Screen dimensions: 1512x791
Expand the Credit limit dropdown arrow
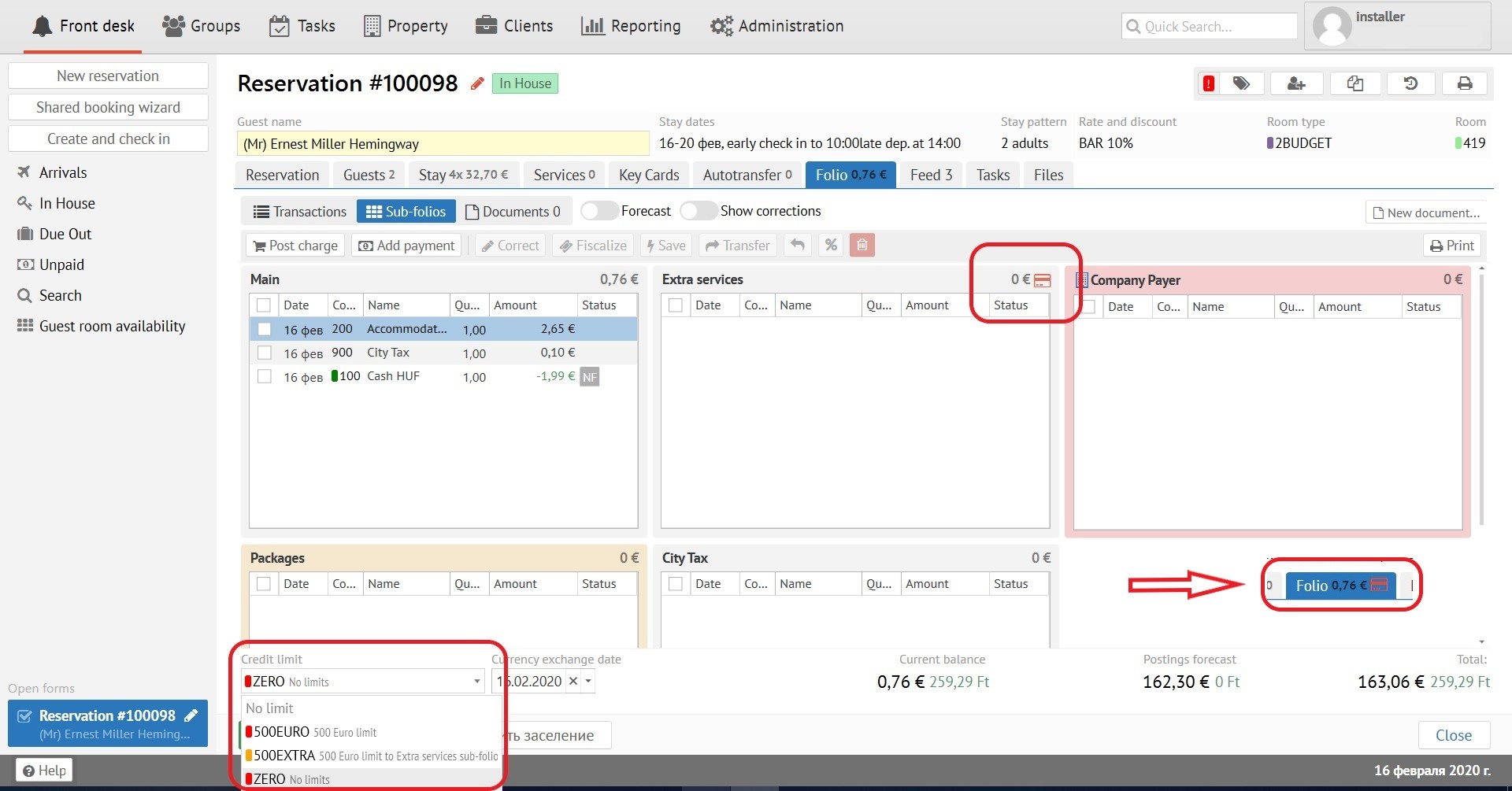pos(476,682)
